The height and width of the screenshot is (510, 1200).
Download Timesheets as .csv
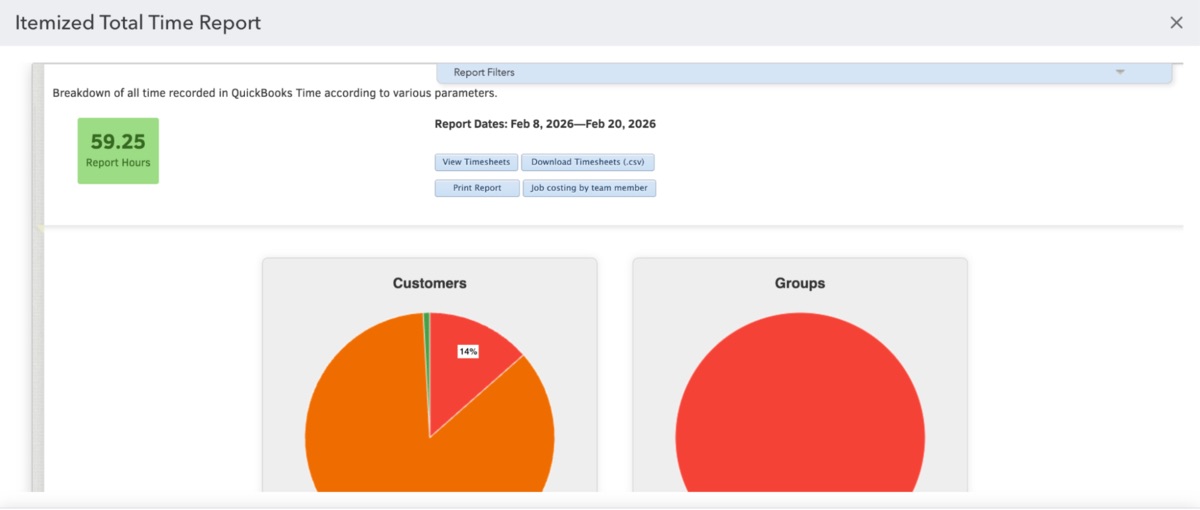coord(588,162)
